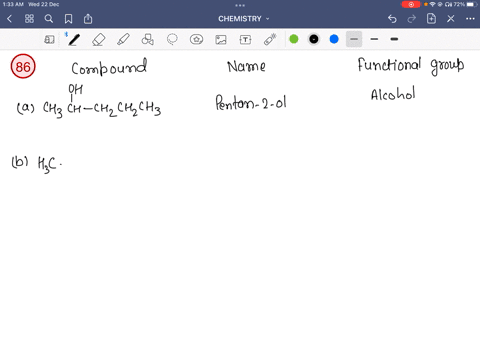Viewport: 480px width, 360px height.
Task: Tap the circled question number 86
Action: [x=23, y=66]
